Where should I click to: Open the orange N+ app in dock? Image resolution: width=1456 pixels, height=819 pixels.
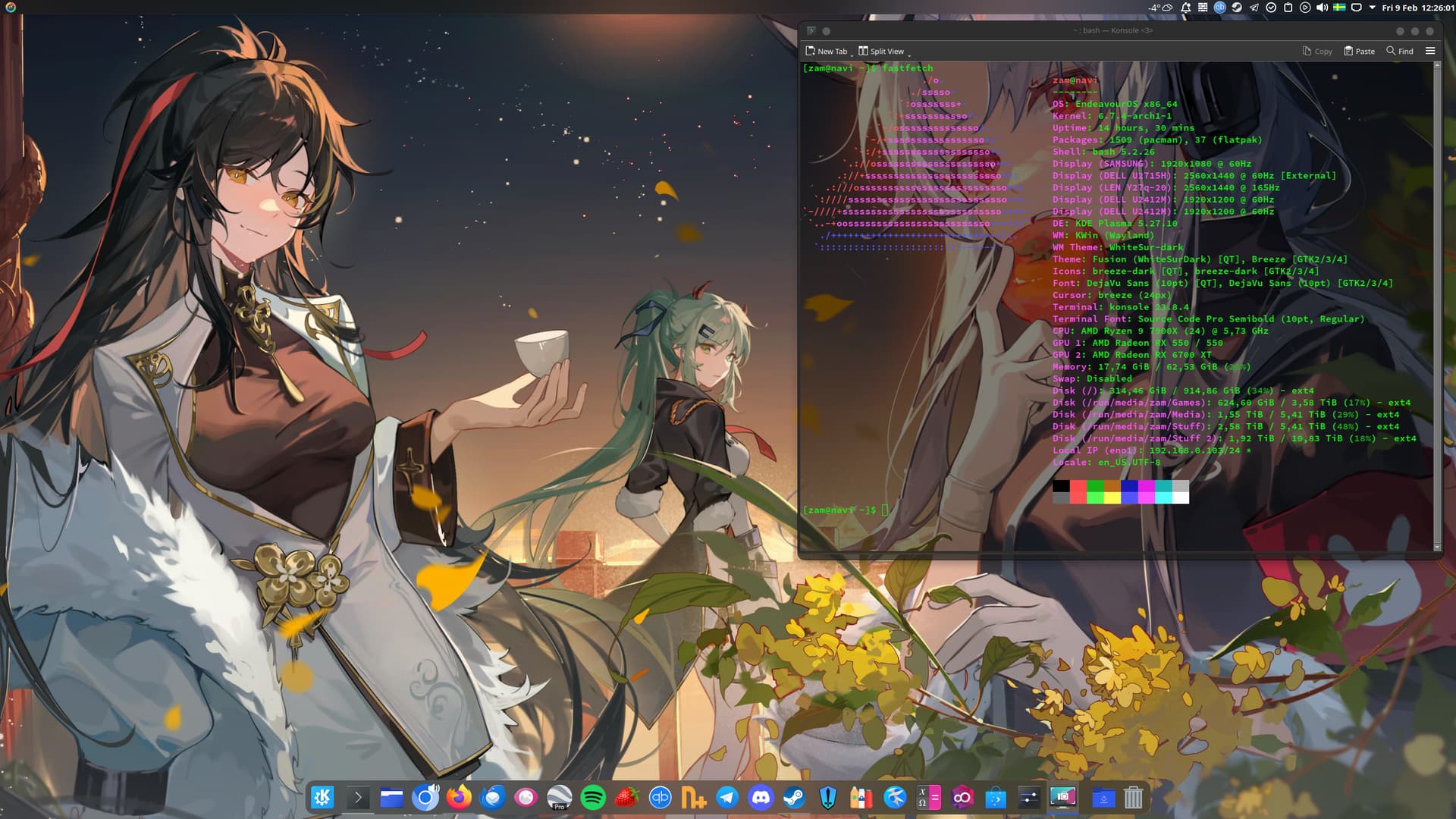694,798
